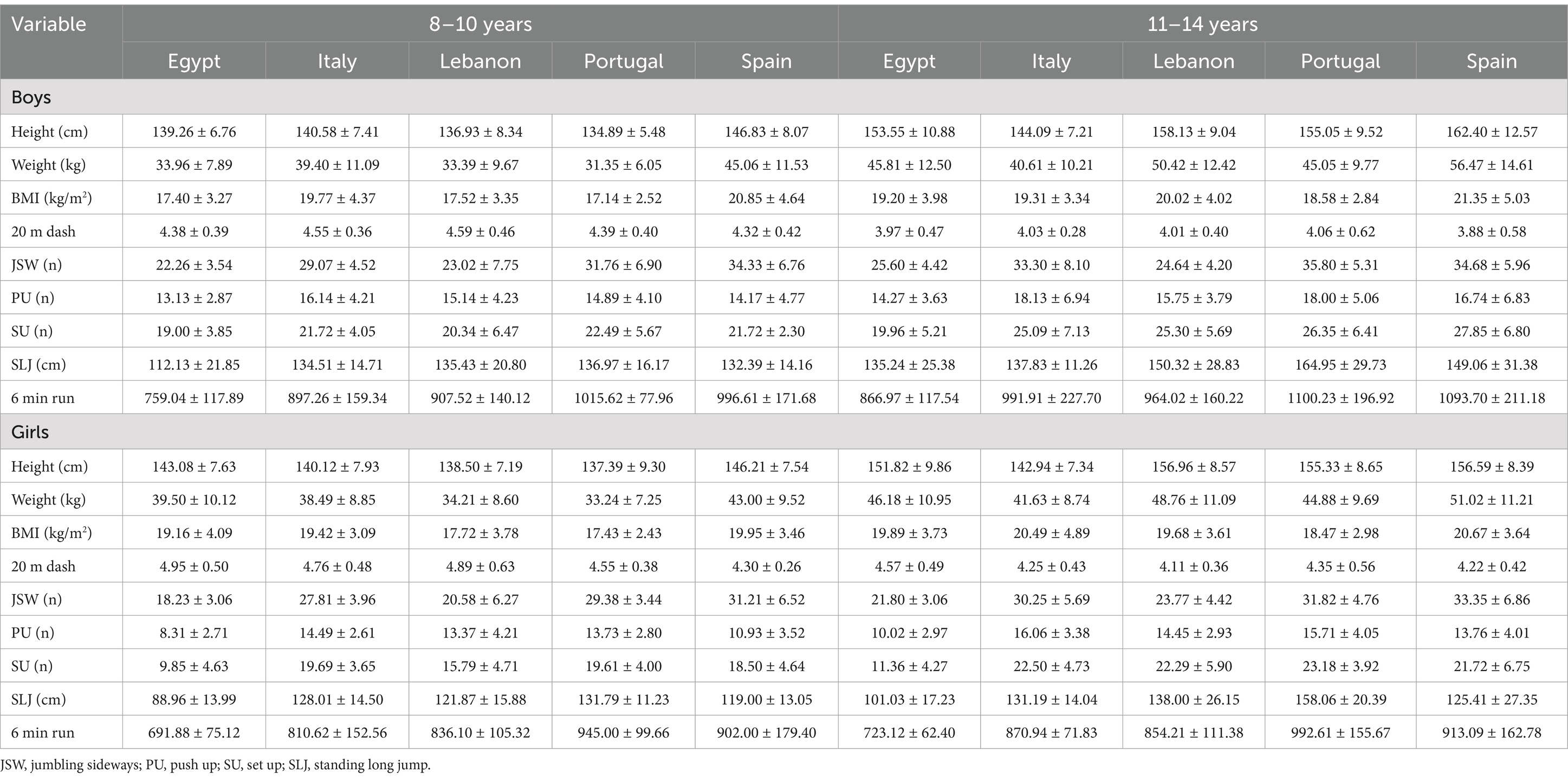Image resolution: width=1568 pixels, height=779 pixels.
Task: Click the Girls section row
Action: tap(784, 432)
